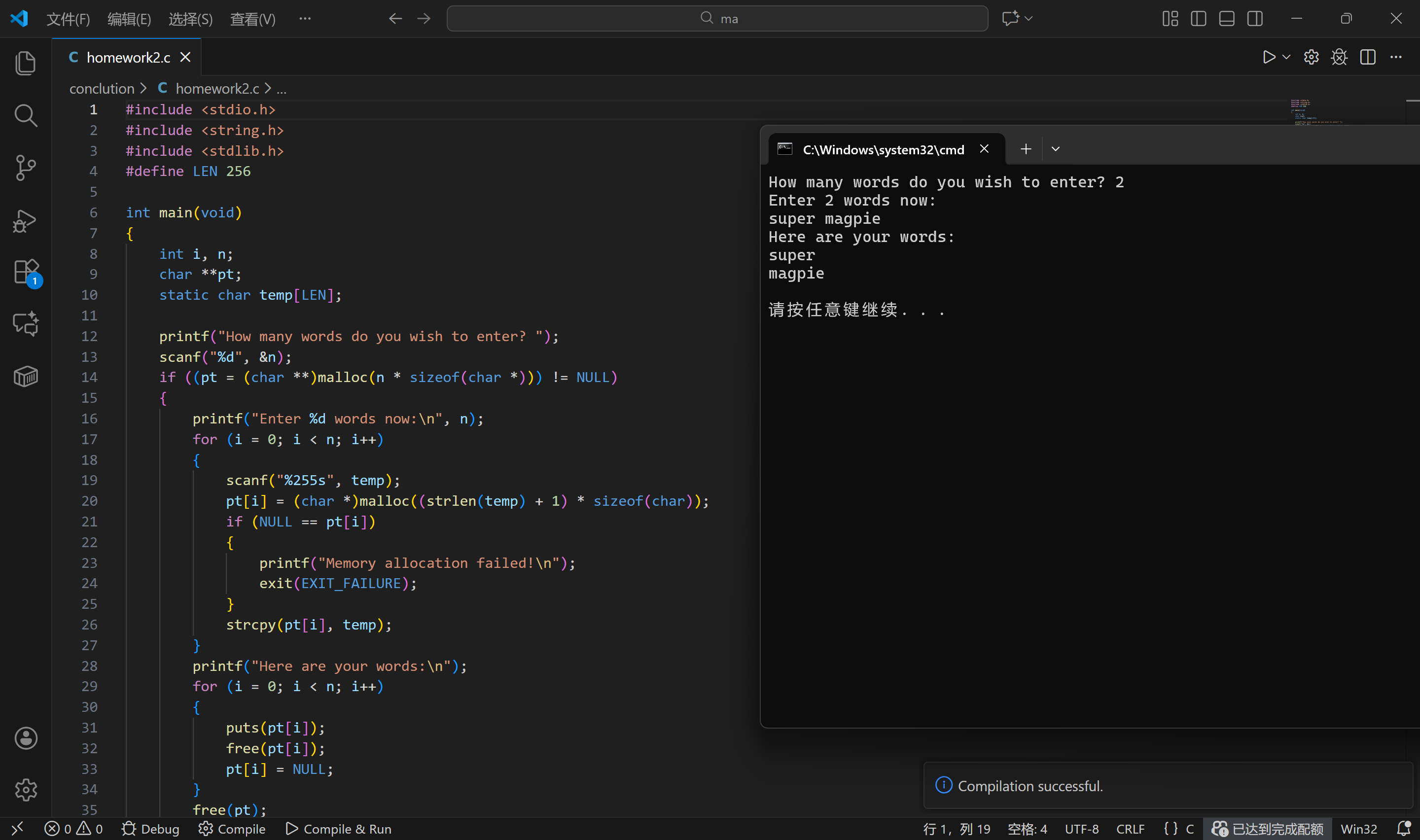Open the Extensions view with badge

26,272
